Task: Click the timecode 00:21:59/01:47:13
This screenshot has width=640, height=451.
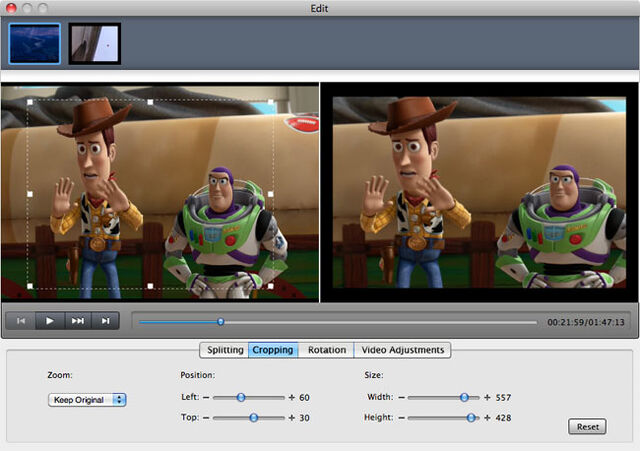Action: click(x=586, y=322)
